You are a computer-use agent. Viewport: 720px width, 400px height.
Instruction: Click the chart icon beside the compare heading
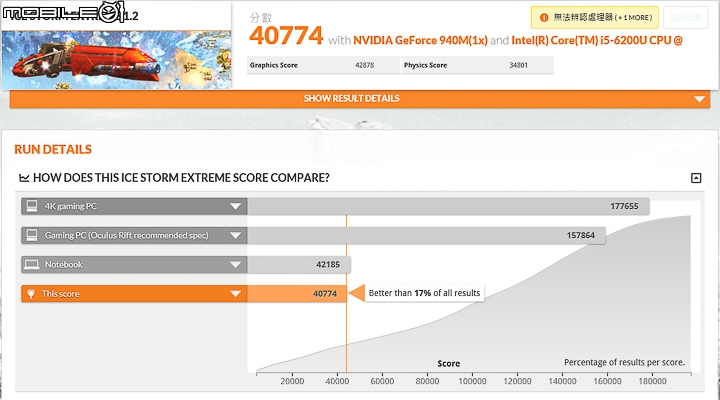pyautogui.click(x=24, y=178)
